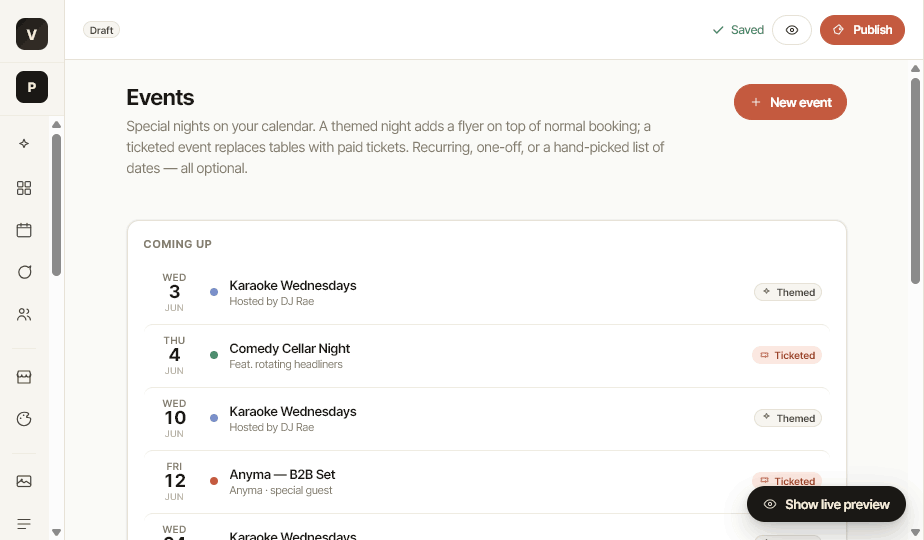The height and width of the screenshot is (540, 924).
Task: Open the people icon in sidebar
Action: 24,314
